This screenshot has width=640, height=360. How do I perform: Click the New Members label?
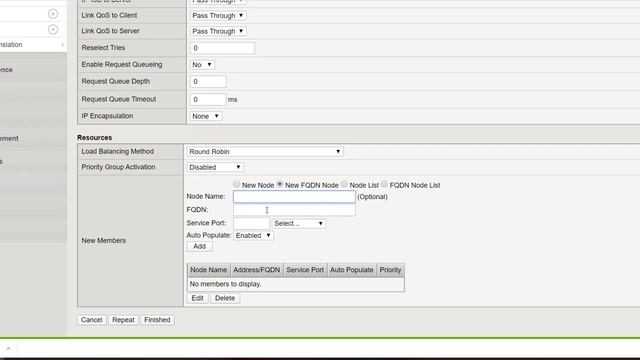(104, 241)
